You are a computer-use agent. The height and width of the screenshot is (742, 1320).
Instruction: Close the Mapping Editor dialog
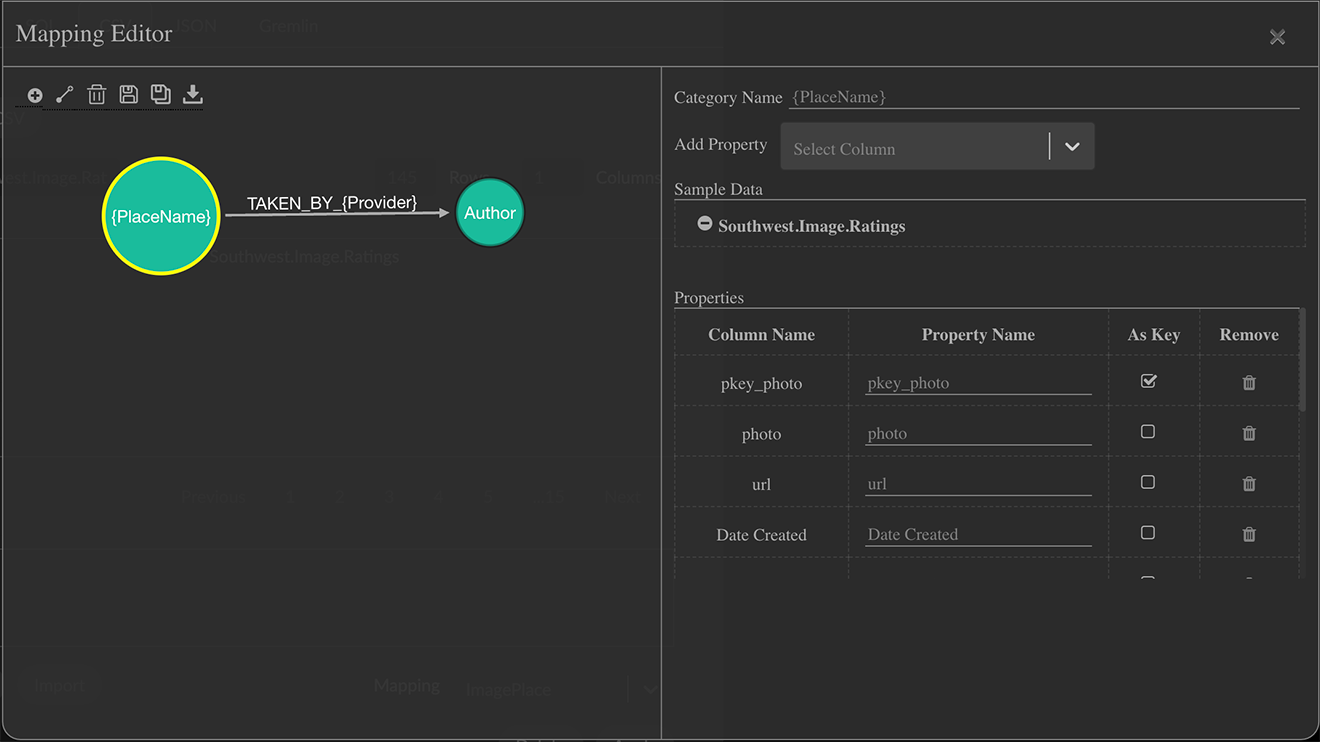[x=1277, y=37]
